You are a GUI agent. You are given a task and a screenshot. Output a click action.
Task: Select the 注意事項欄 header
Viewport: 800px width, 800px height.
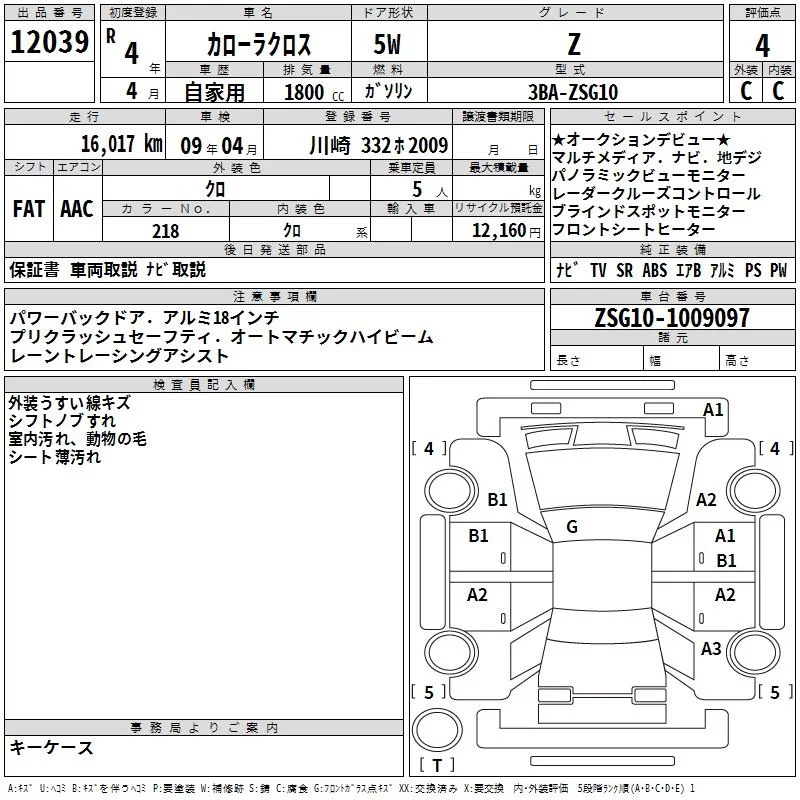(x=274, y=296)
